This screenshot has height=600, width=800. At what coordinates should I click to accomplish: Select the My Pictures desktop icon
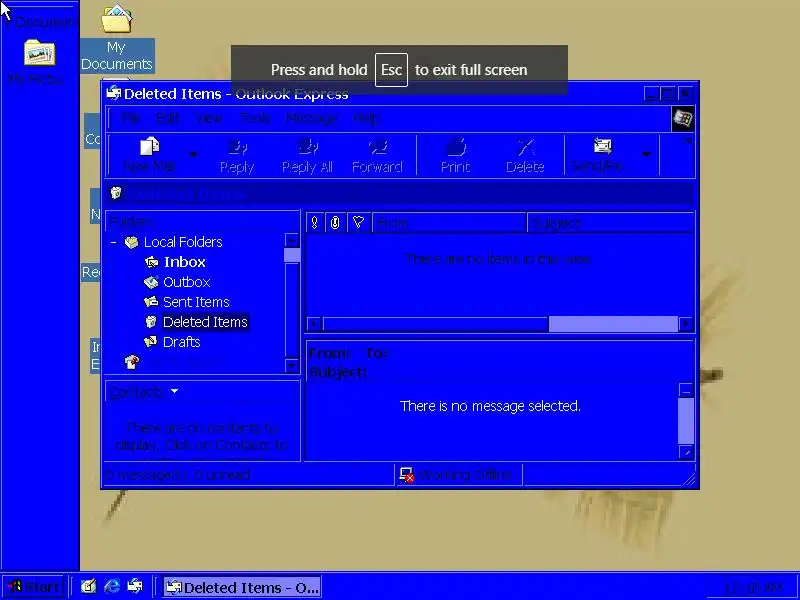tap(38, 62)
